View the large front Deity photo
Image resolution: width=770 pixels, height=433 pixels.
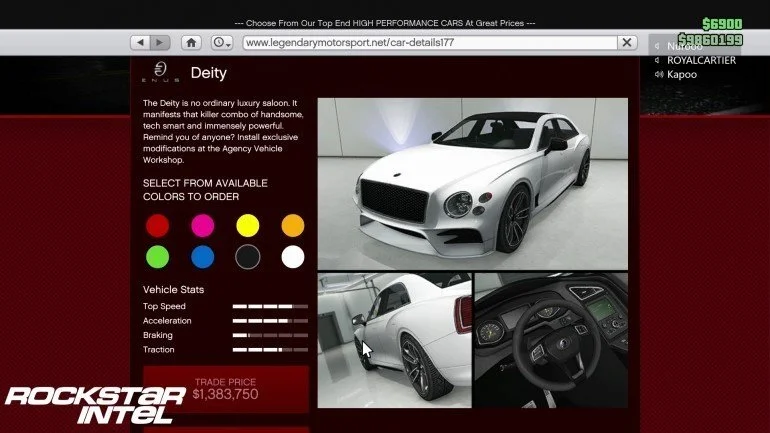(x=472, y=184)
